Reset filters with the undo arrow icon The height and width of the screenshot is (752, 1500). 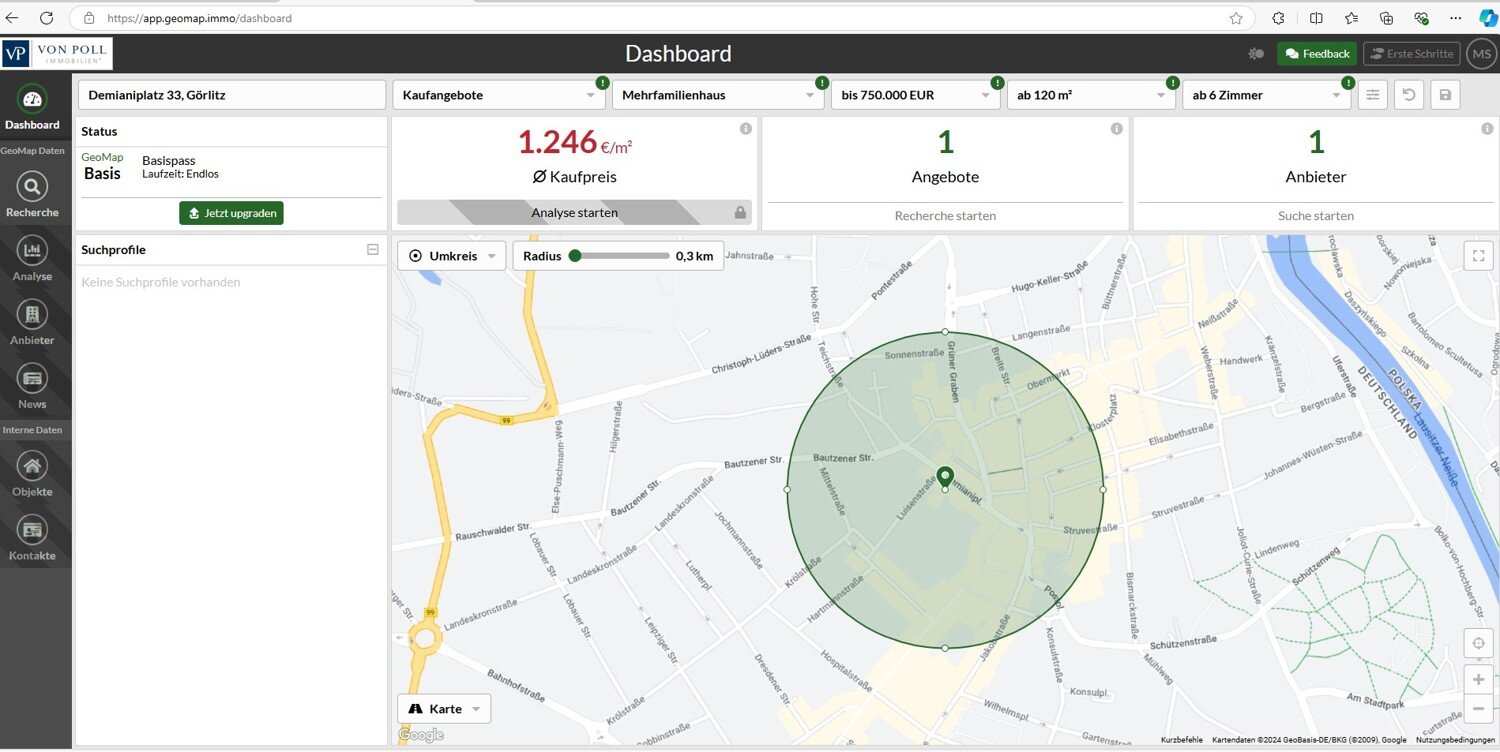[1409, 95]
